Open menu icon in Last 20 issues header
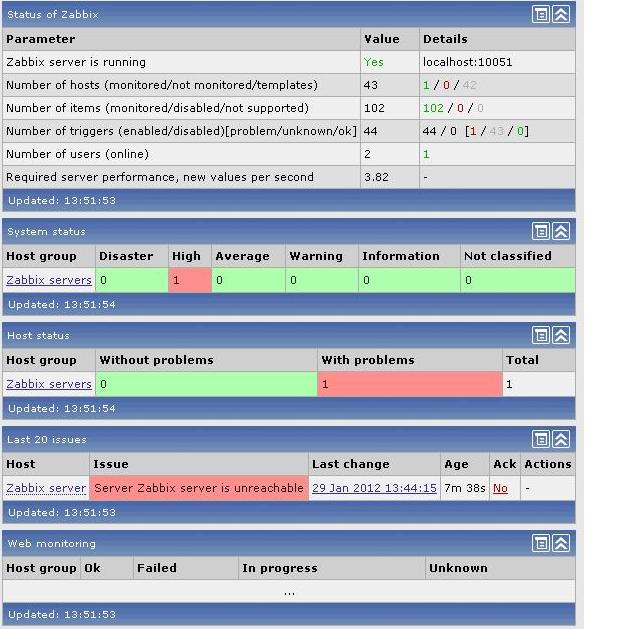This screenshot has width=640, height=629. pyautogui.click(x=540, y=440)
